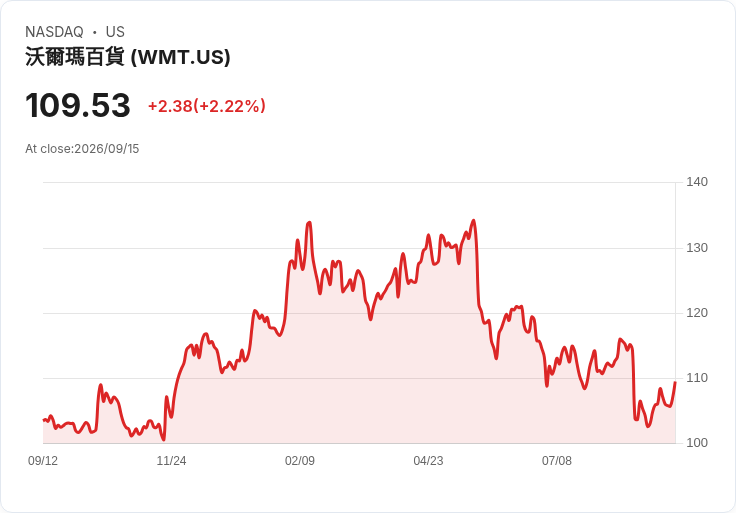Image resolution: width=736 pixels, height=513 pixels.
Task: Click the chart's lowest dip before 11/24
Action: click(x=163, y=440)
